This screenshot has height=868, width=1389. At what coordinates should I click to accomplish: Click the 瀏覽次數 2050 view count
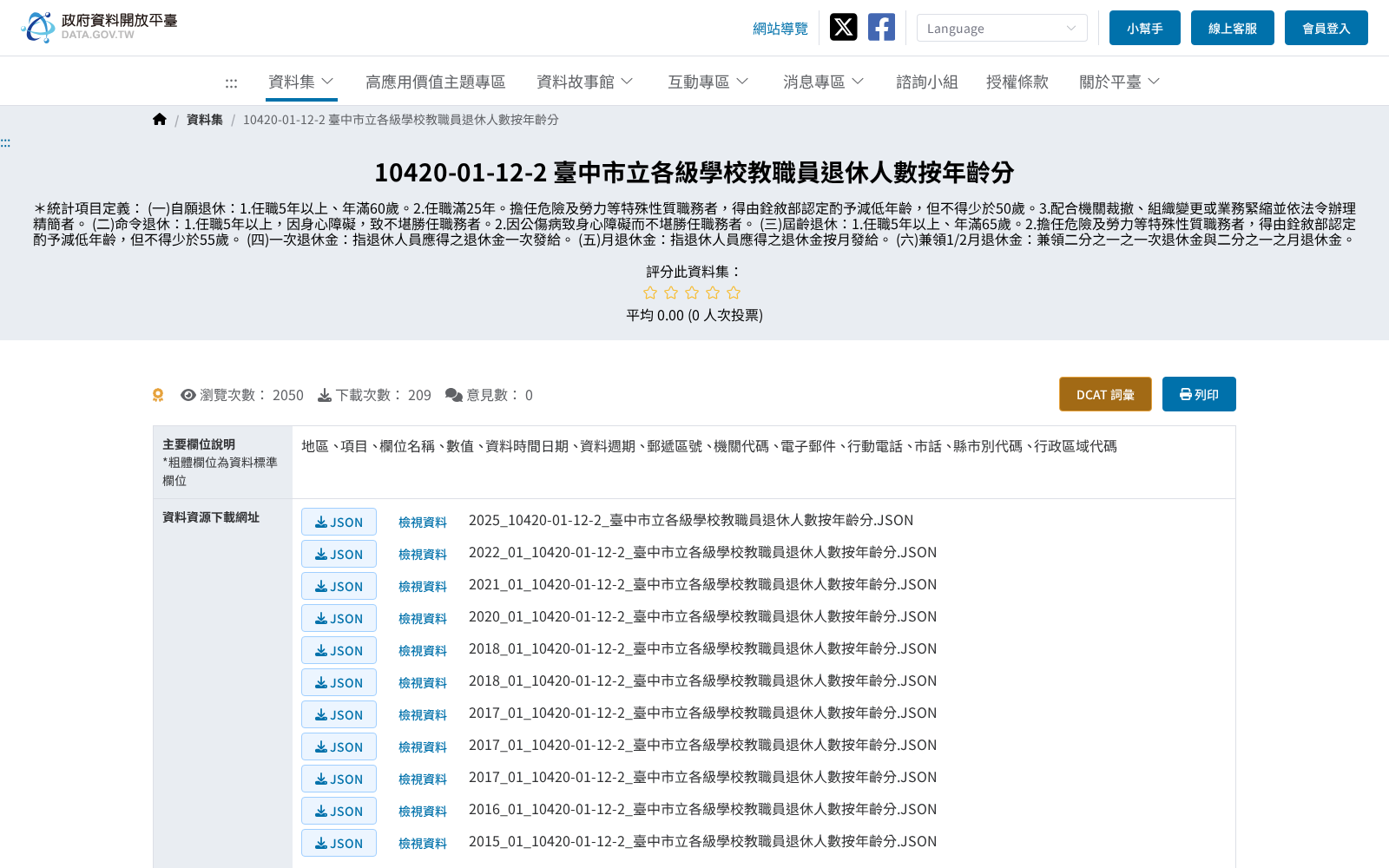[242, 395]
